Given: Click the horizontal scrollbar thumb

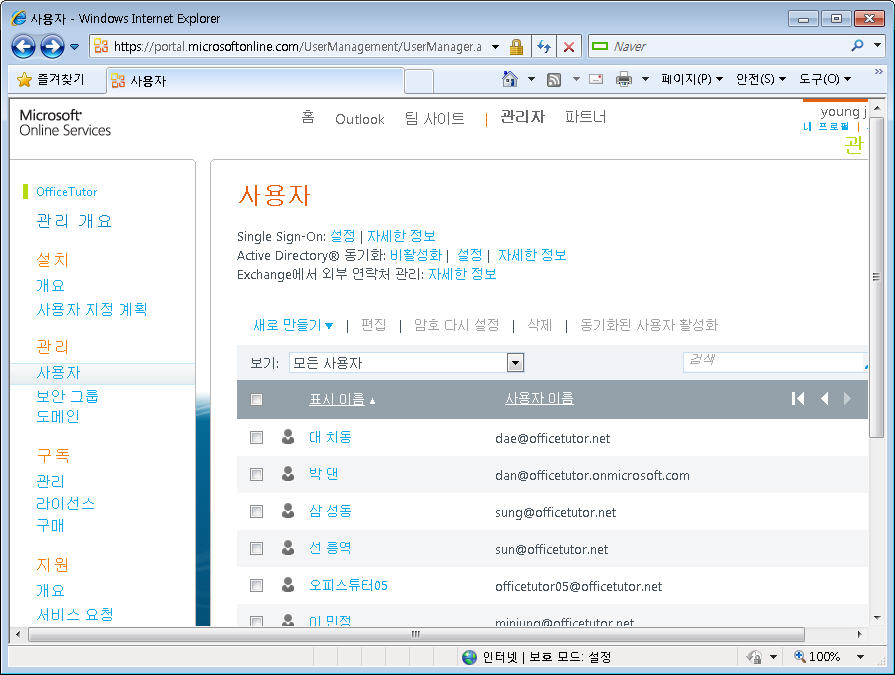Looking at the screenshot, I should tap(416, 634).
